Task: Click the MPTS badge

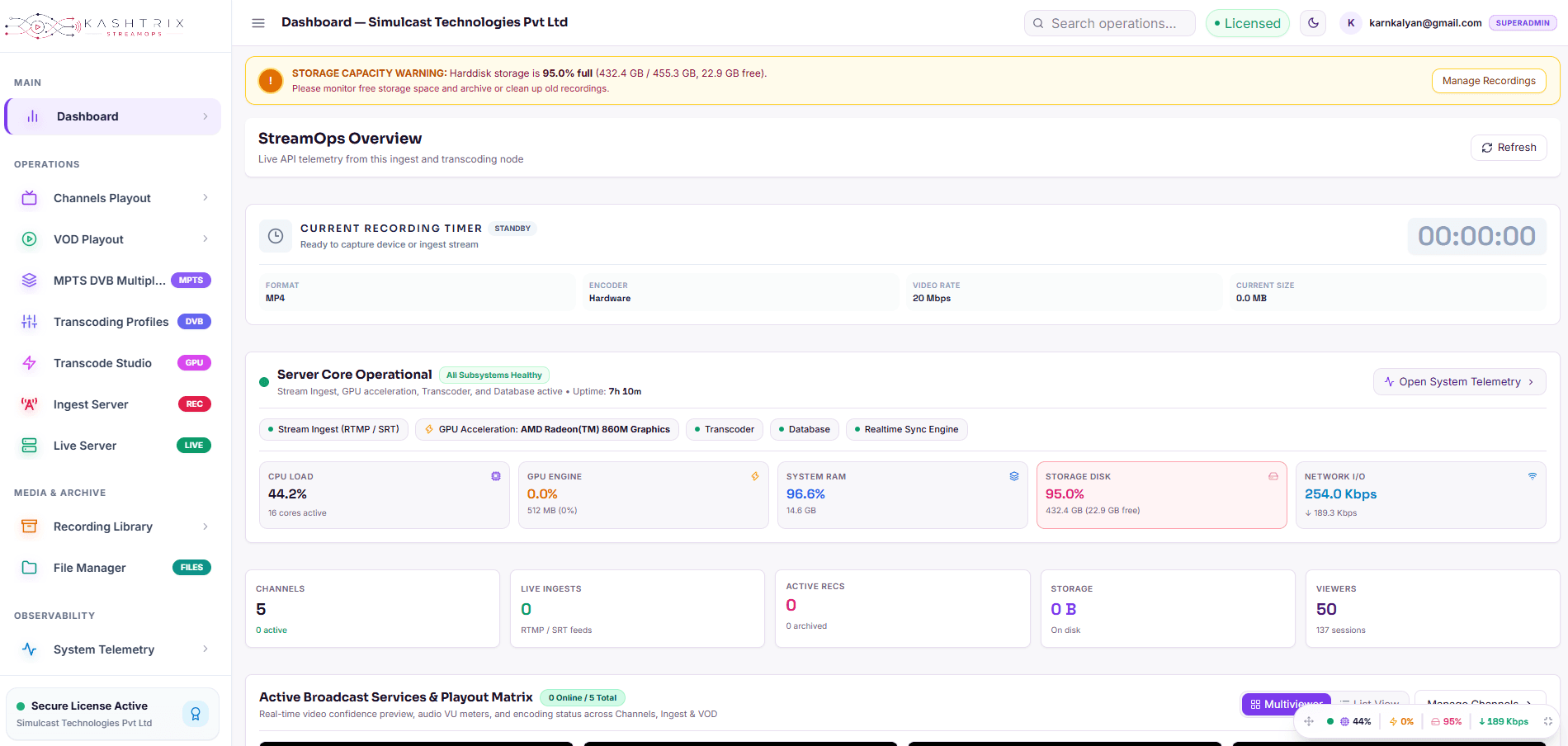Action: tap(191, 281)
